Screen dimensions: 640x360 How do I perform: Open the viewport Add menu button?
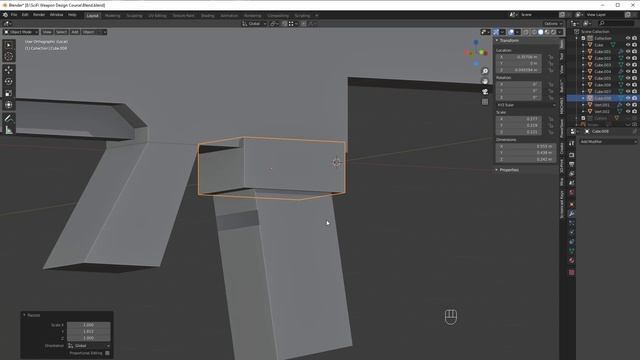click(75, 32)
